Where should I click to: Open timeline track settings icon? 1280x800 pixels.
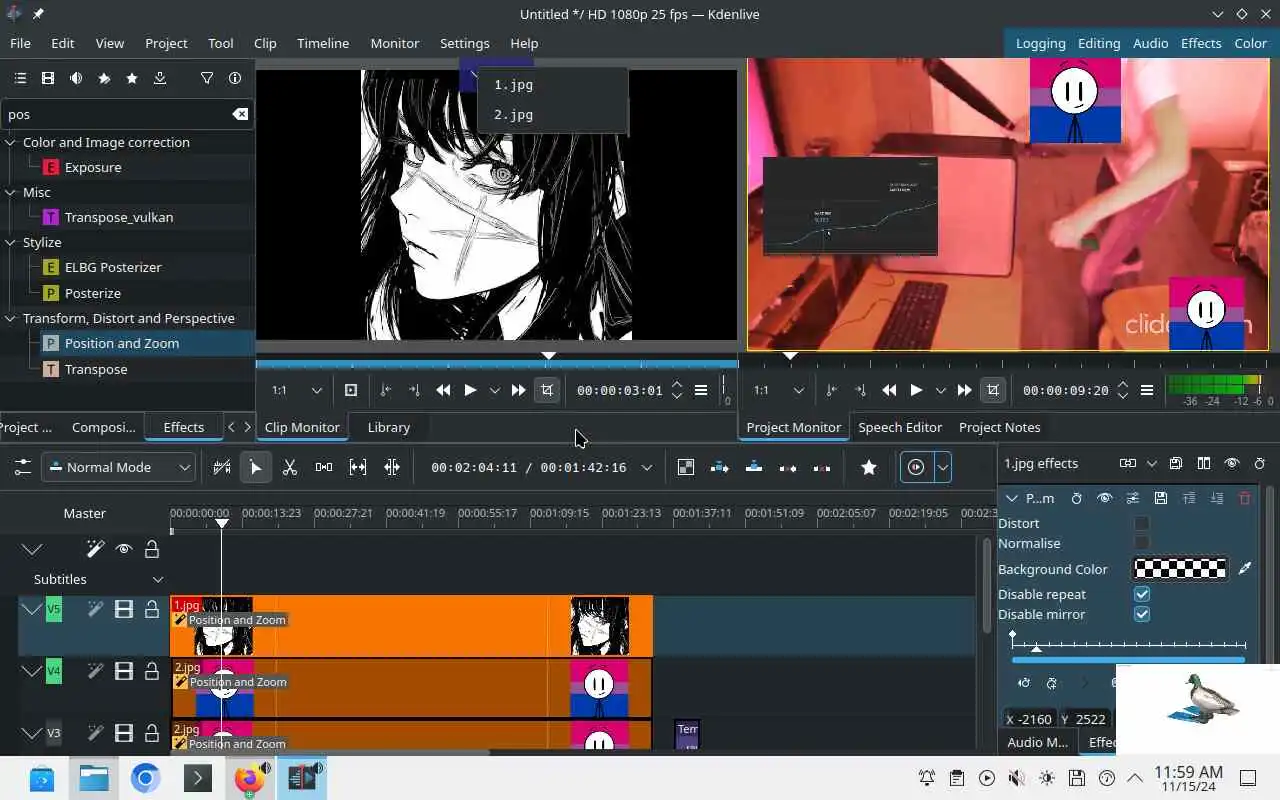22,467
